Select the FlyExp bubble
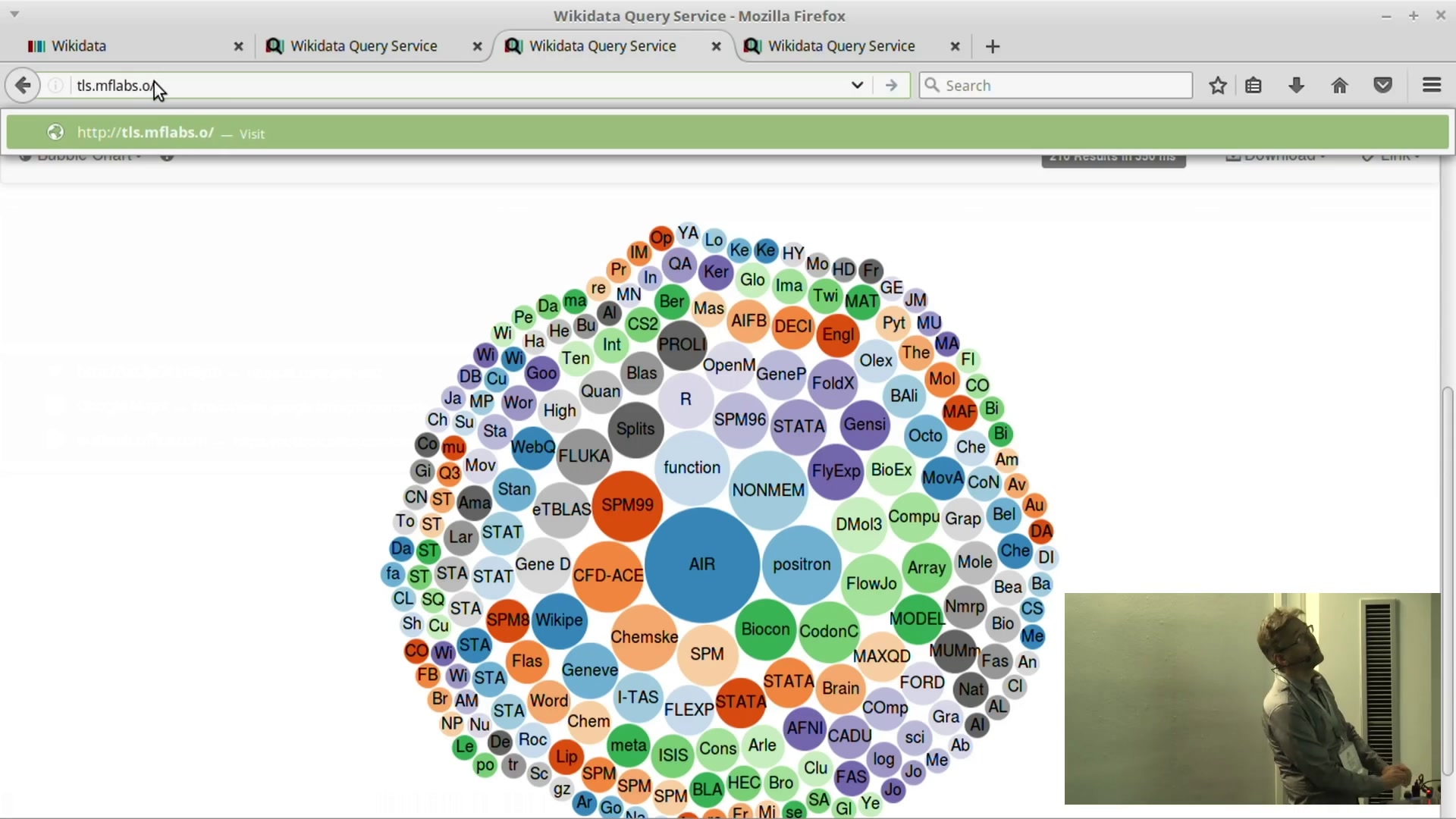1456x819 pixels. point(836,471)
